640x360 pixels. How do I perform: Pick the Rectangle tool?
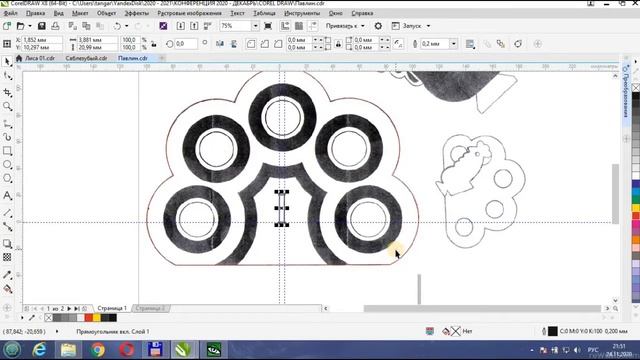(7, 151)
